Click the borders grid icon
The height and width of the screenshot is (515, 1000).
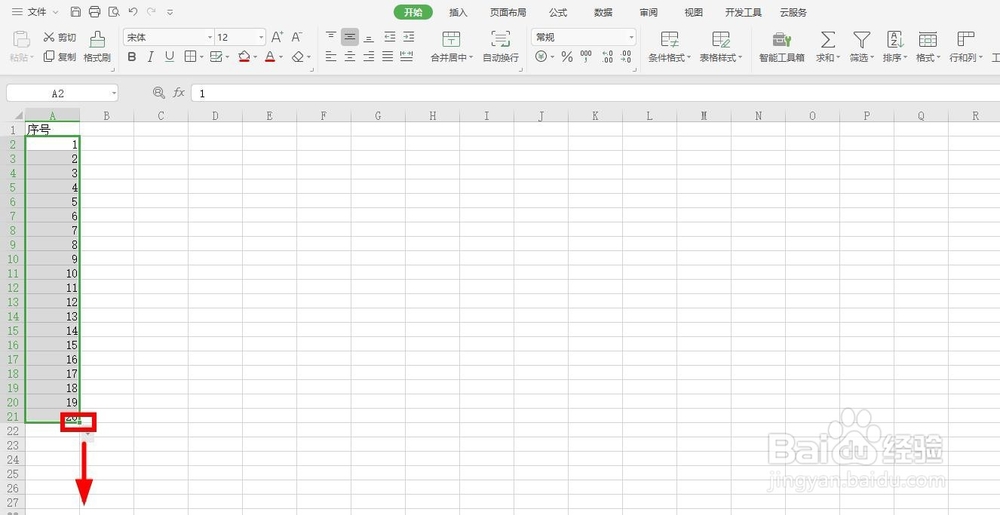point(190,57)
